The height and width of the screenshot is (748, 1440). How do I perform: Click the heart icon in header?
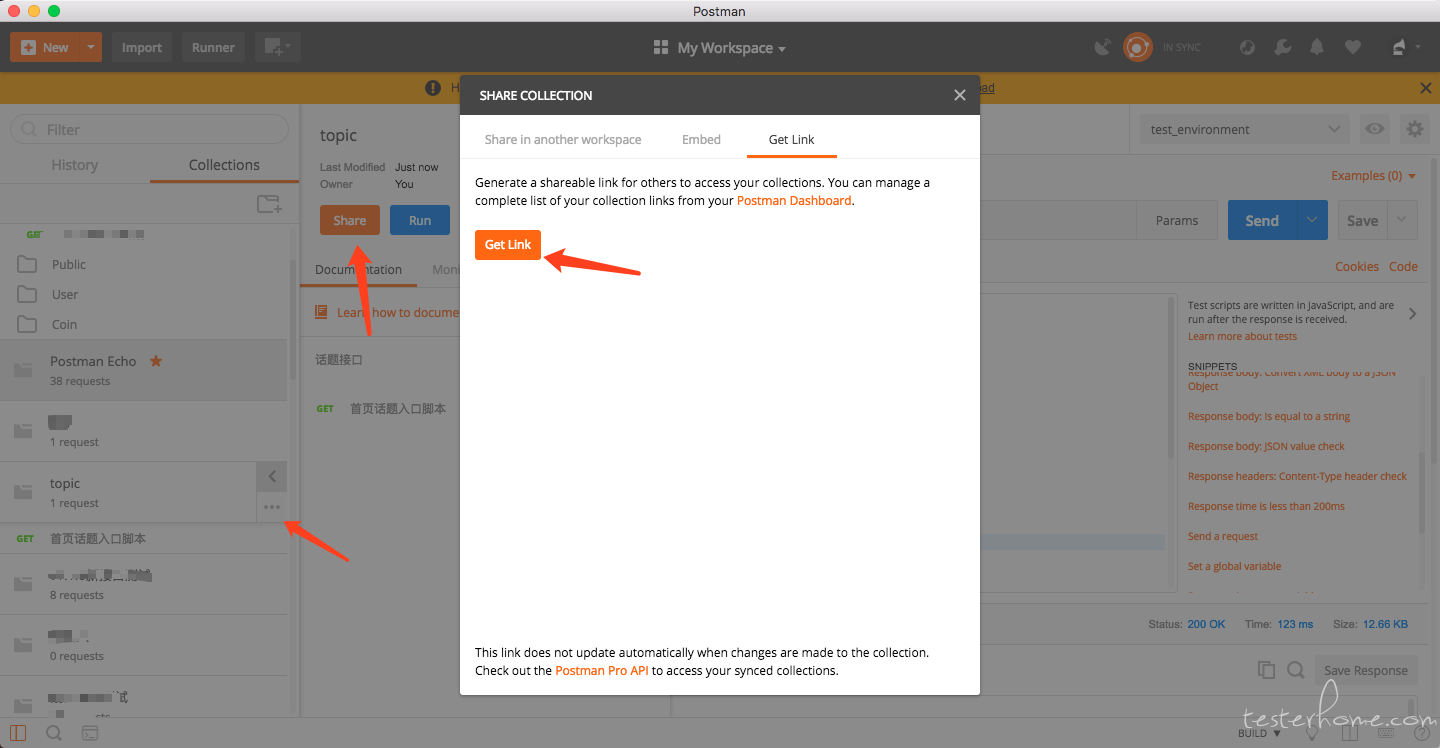tap(1352, 47)
